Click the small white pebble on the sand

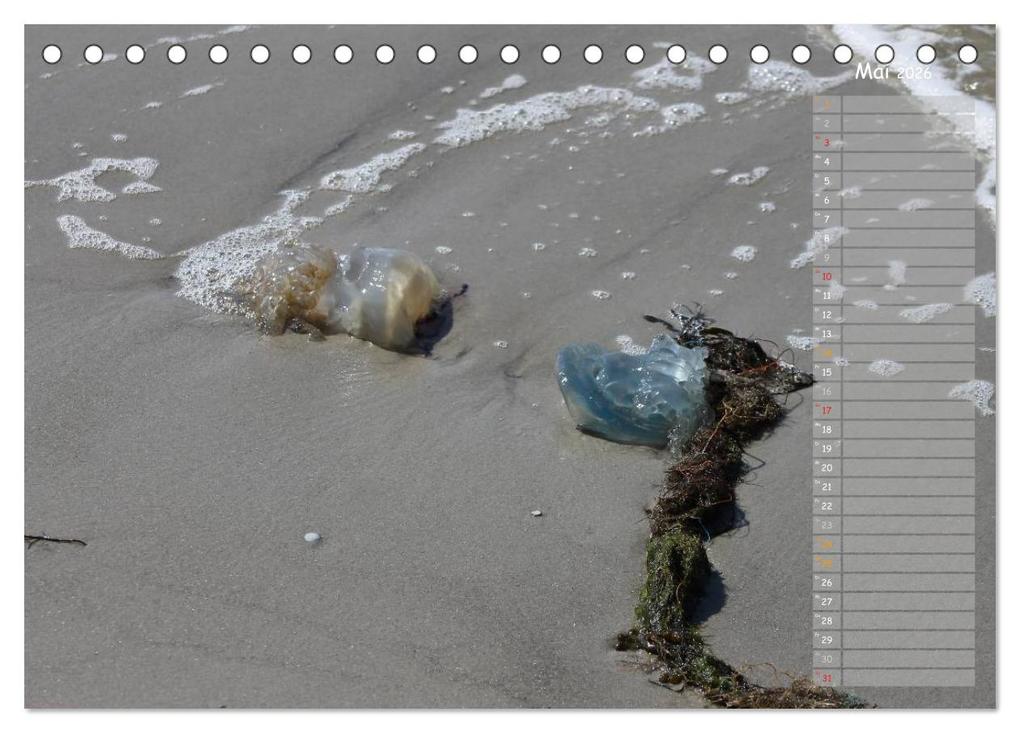tap(311, 538)
